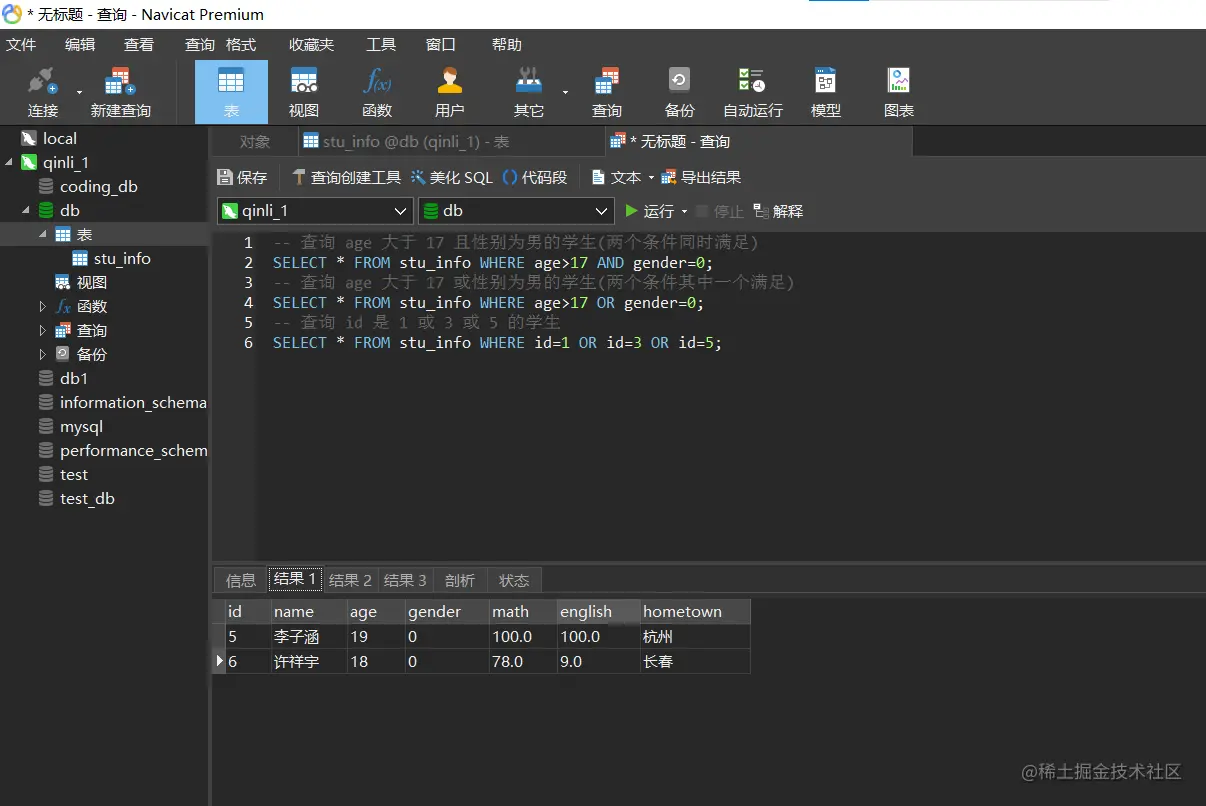The height and width of the screenshot is (806, 1206).
Task: Open the 查看 menu
Action: 139,44
